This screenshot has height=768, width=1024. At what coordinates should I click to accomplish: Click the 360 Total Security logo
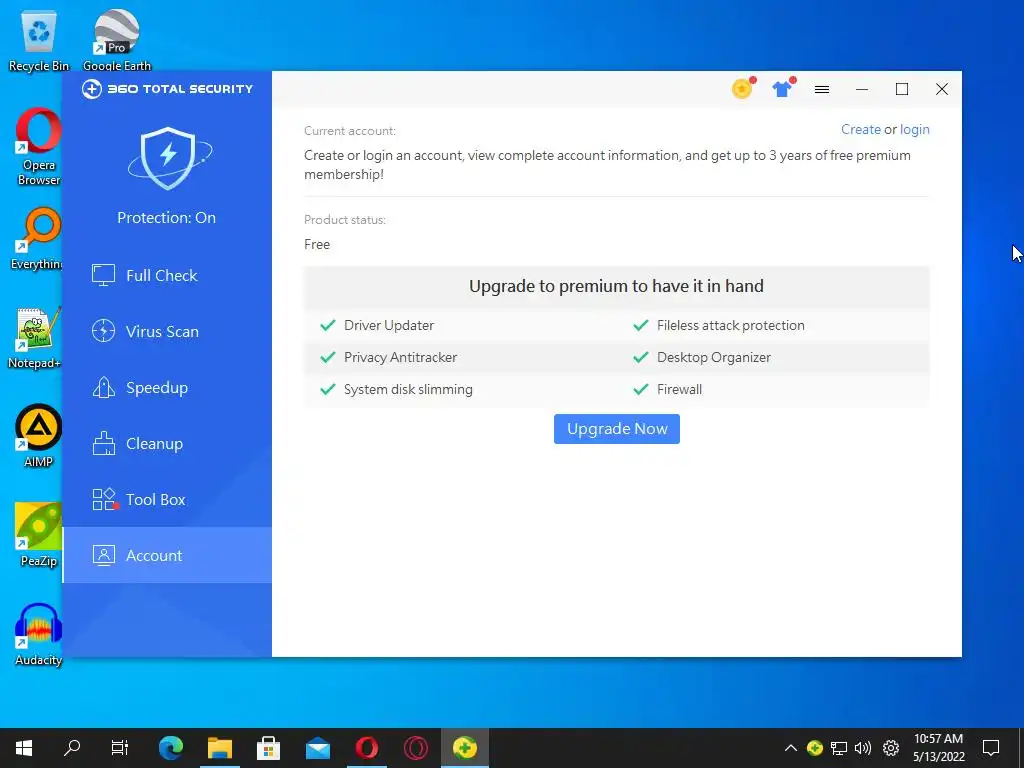tap(167, 89)
